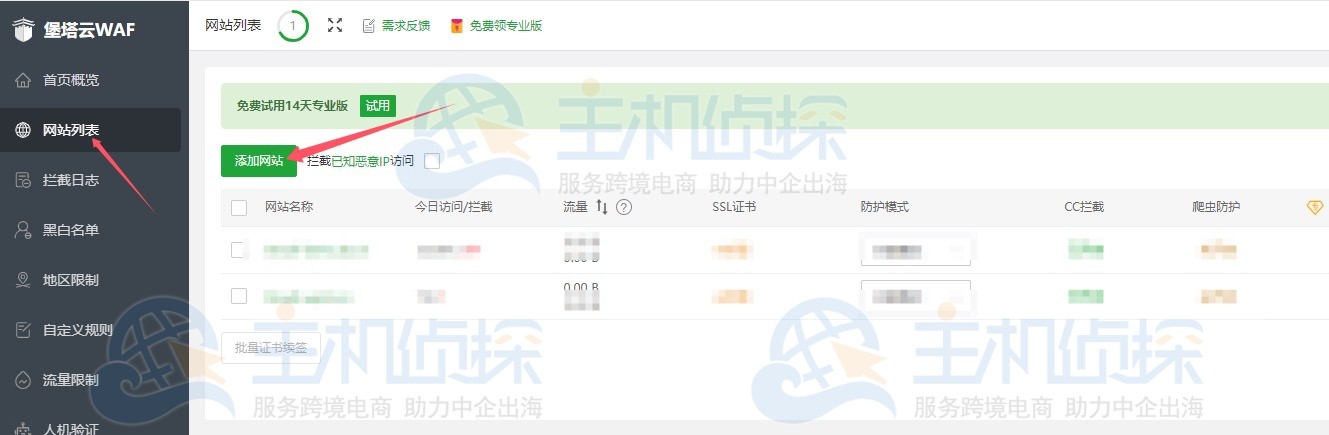Click the 网站列表 globe icon
This screenshot has height=435, width=1329.
coord(23,130)
